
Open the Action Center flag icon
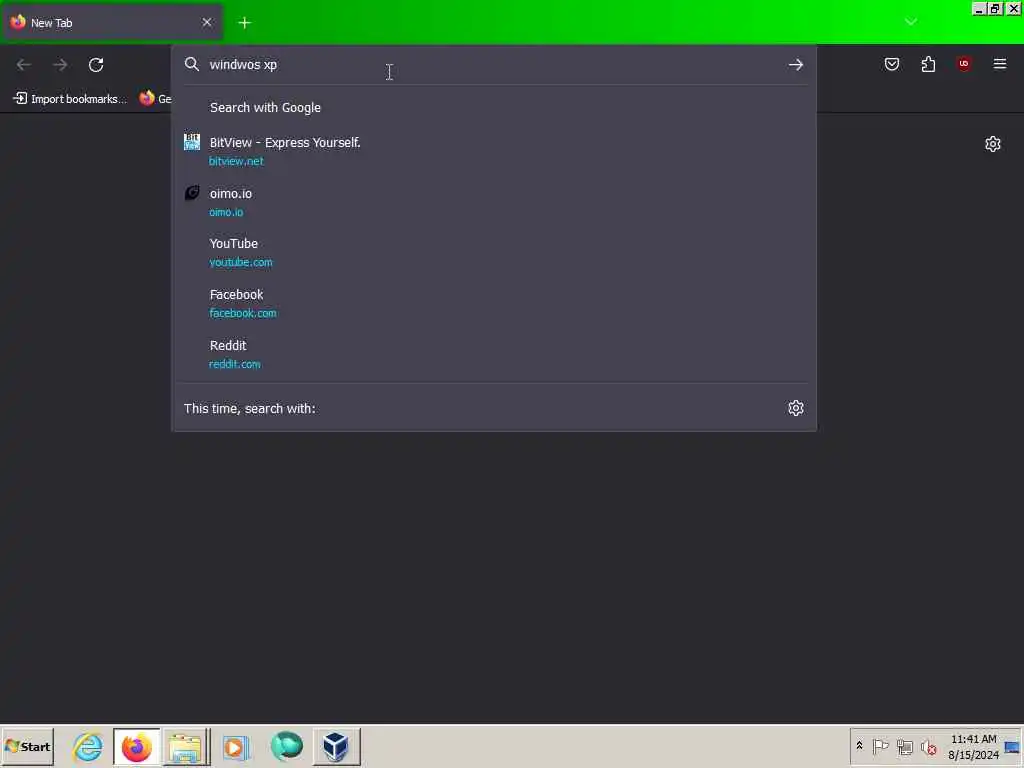pos(880,746)
